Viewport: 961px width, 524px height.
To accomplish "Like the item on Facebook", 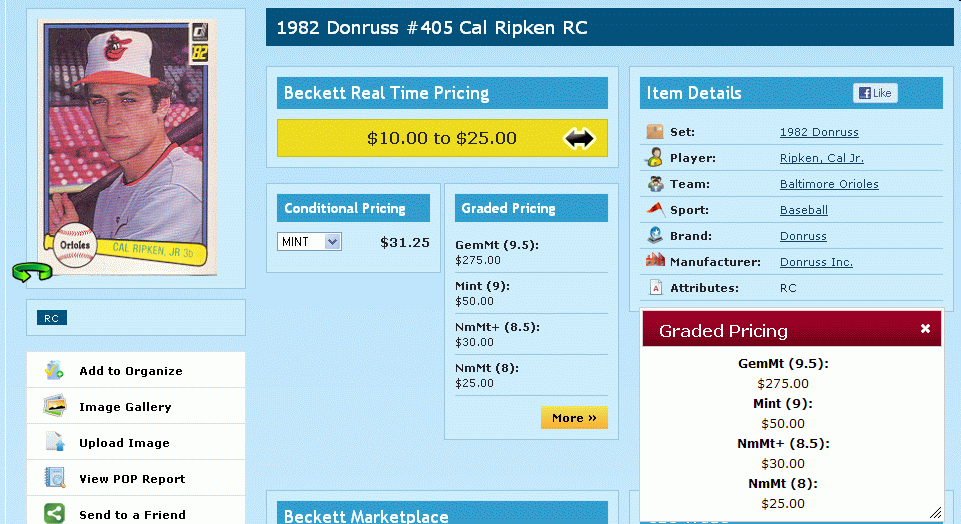I will click(x=875, y=93).
